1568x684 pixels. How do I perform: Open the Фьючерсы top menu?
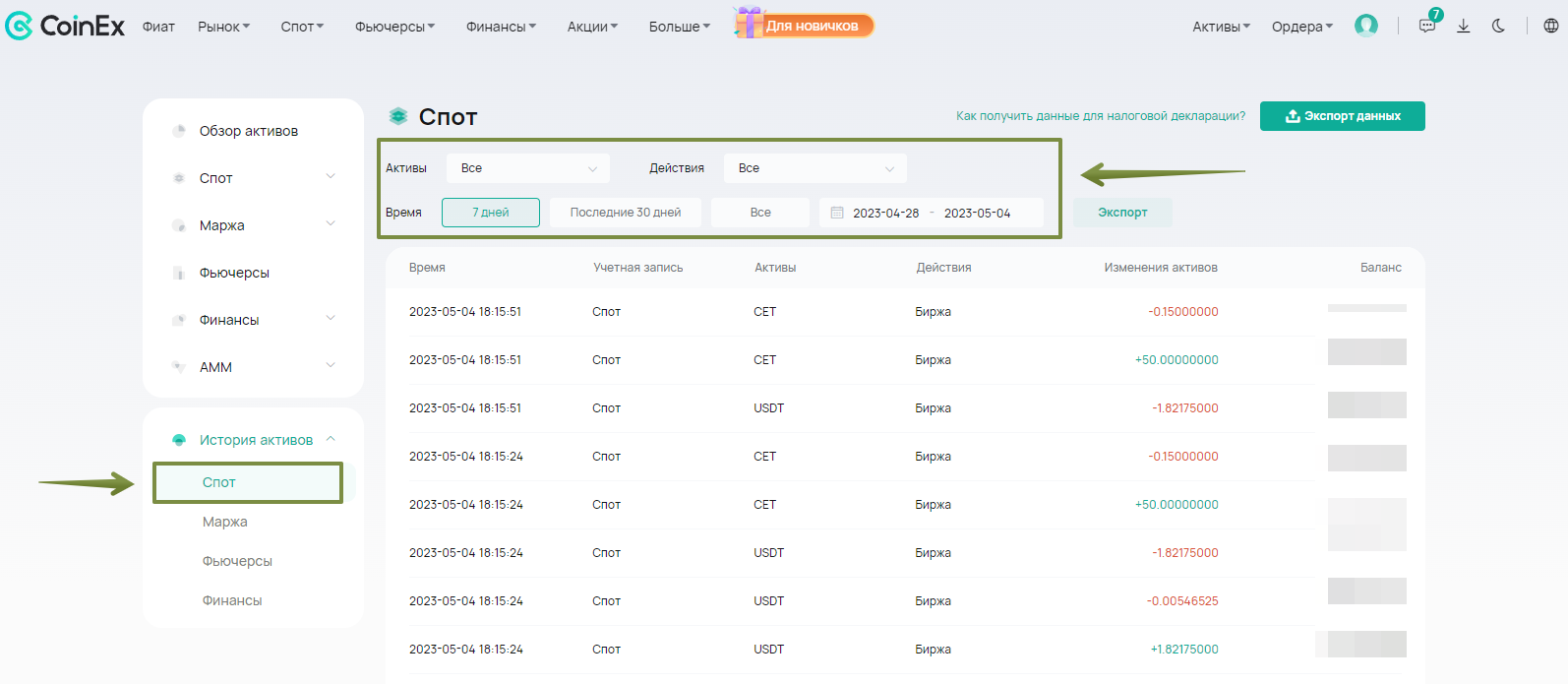pyautogui.click(x=394, y=27)
